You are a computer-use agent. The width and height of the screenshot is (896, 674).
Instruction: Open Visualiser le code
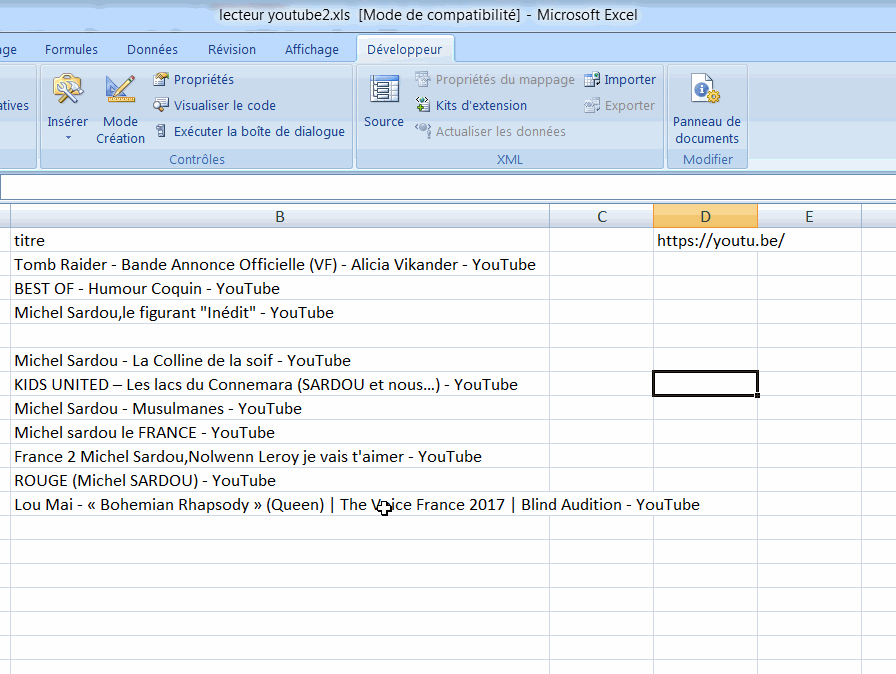[x=215, y=105]
